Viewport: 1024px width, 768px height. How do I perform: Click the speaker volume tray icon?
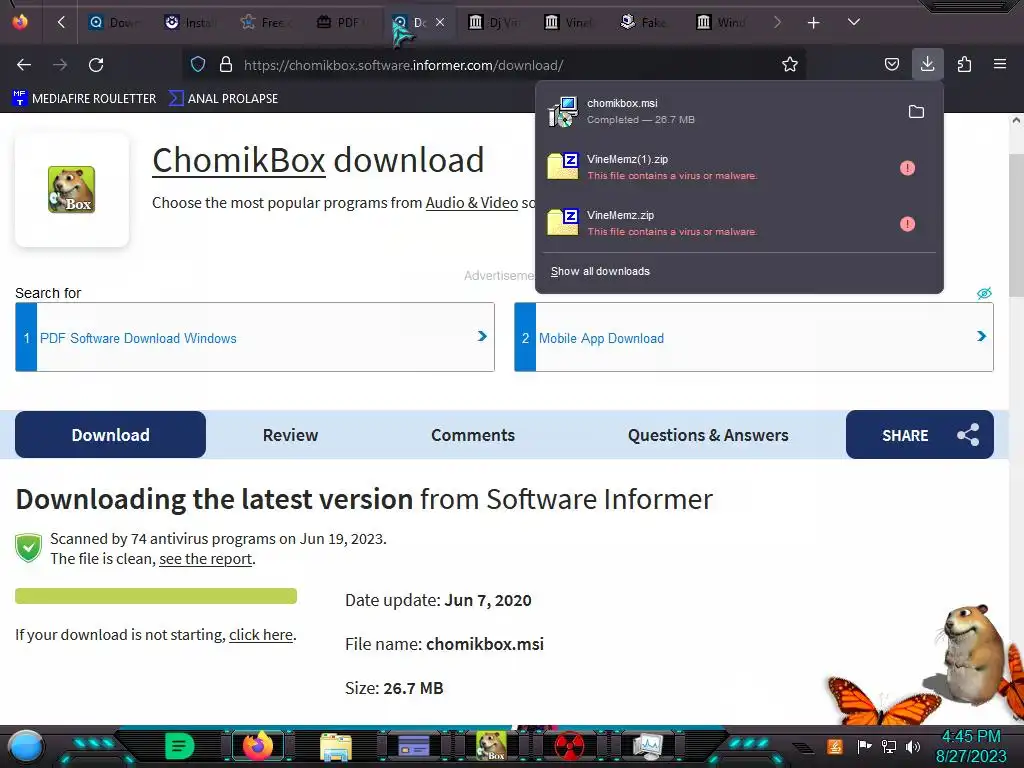pos(913,746)
